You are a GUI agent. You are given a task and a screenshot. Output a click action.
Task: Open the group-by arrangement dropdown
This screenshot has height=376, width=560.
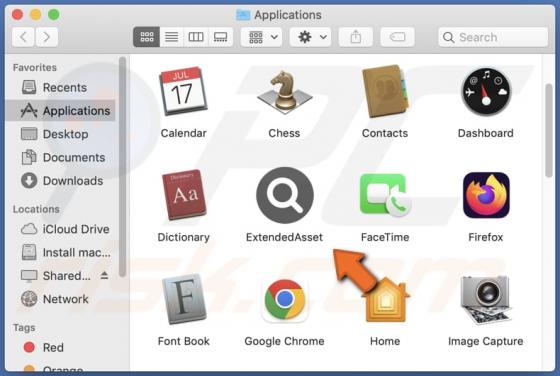[261, 37]
